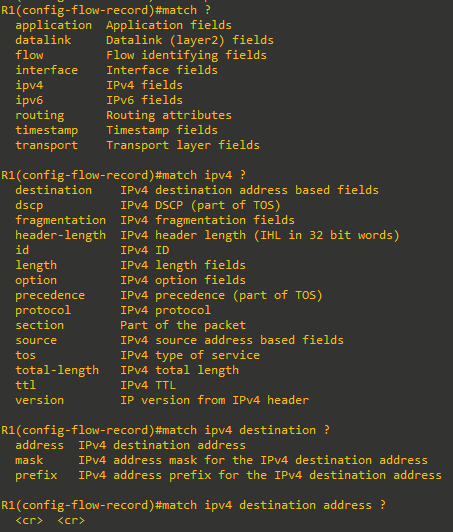Click the first '<cr>' at the bottom
Viewport: 453px width, 532px height.
tap(29, 520)
